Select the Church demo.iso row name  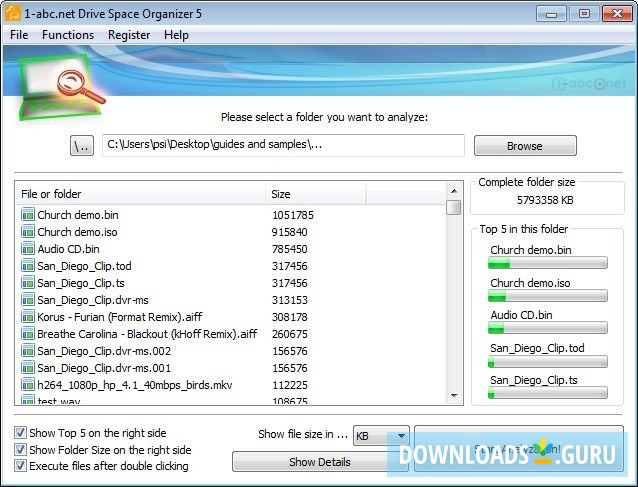point(77,232)
